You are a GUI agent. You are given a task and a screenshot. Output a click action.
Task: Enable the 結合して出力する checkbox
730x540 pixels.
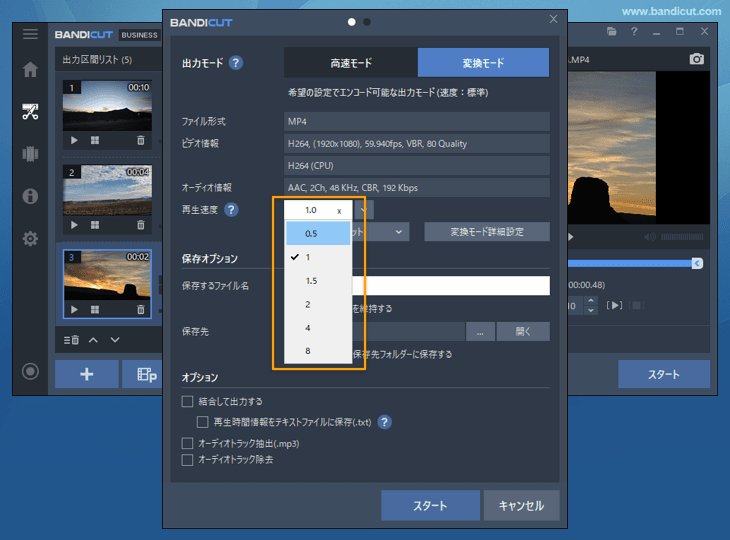click(187, 401)
